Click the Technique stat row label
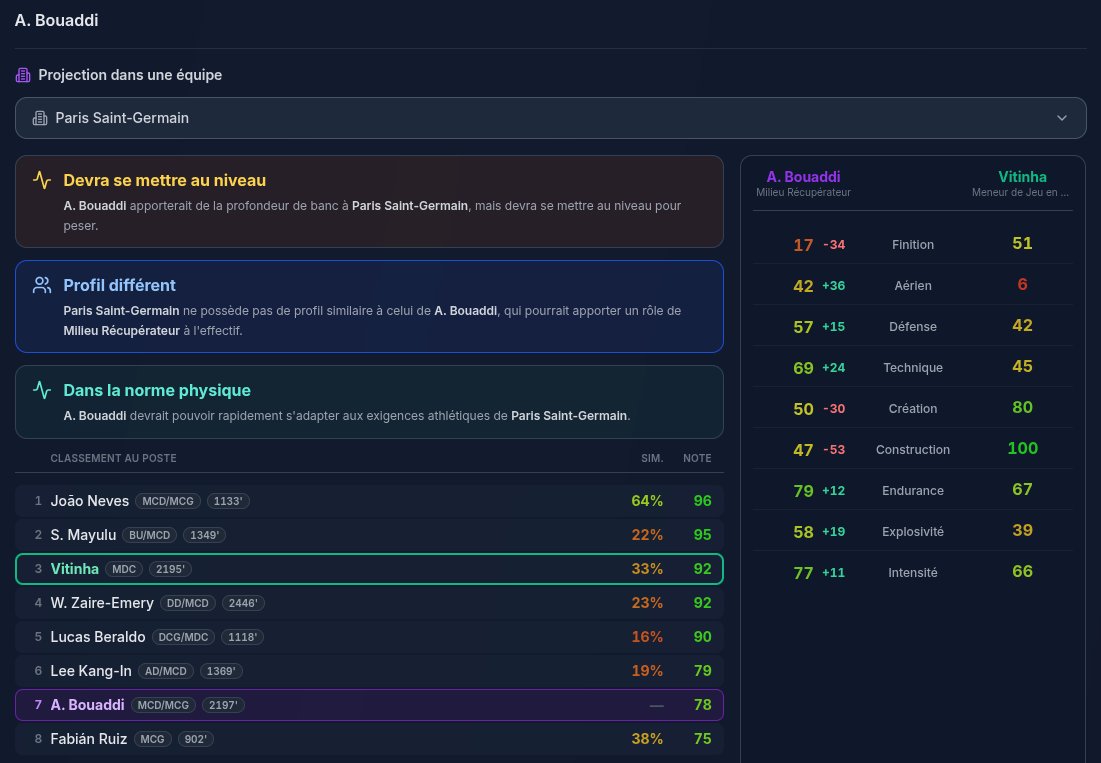The image size is (1101, 763). pos(913,367)
